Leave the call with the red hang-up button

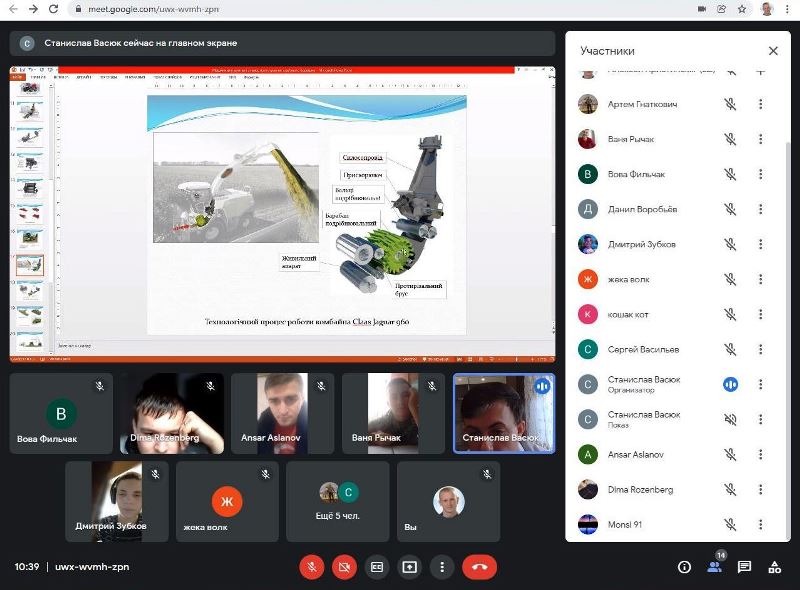(480, 567)
